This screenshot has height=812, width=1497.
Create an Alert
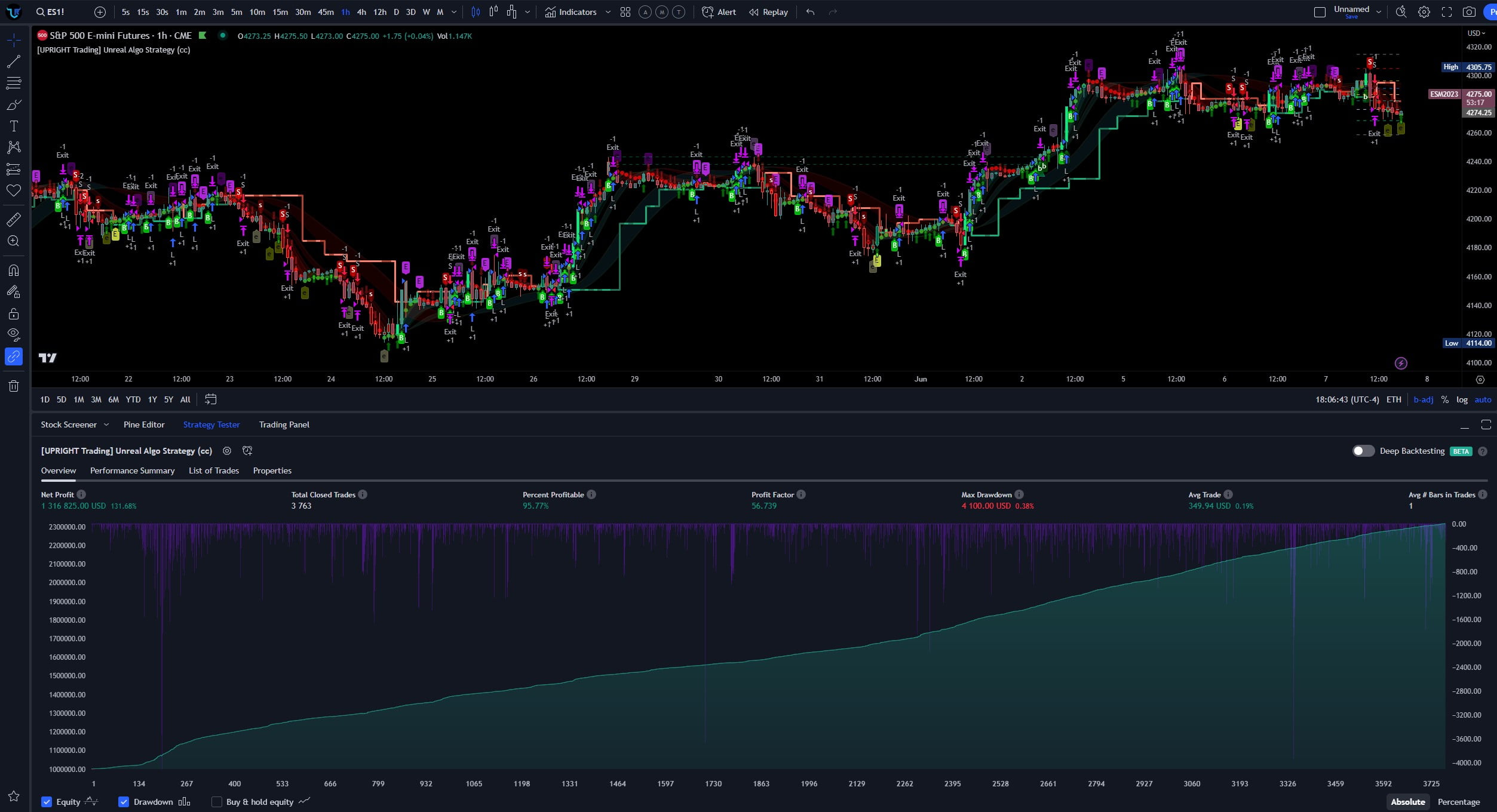(x=719, y=12)
